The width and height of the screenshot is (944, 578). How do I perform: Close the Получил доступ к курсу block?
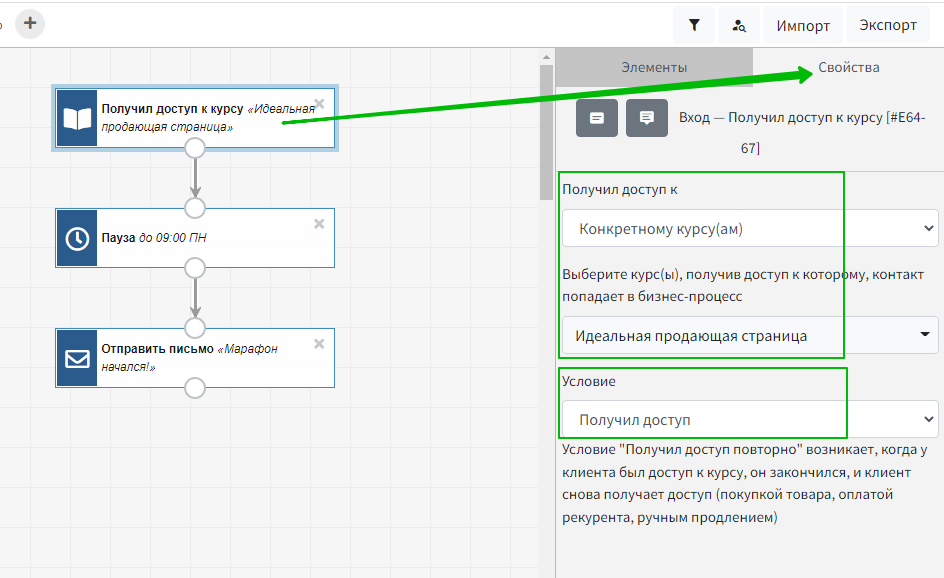[319, 103]
